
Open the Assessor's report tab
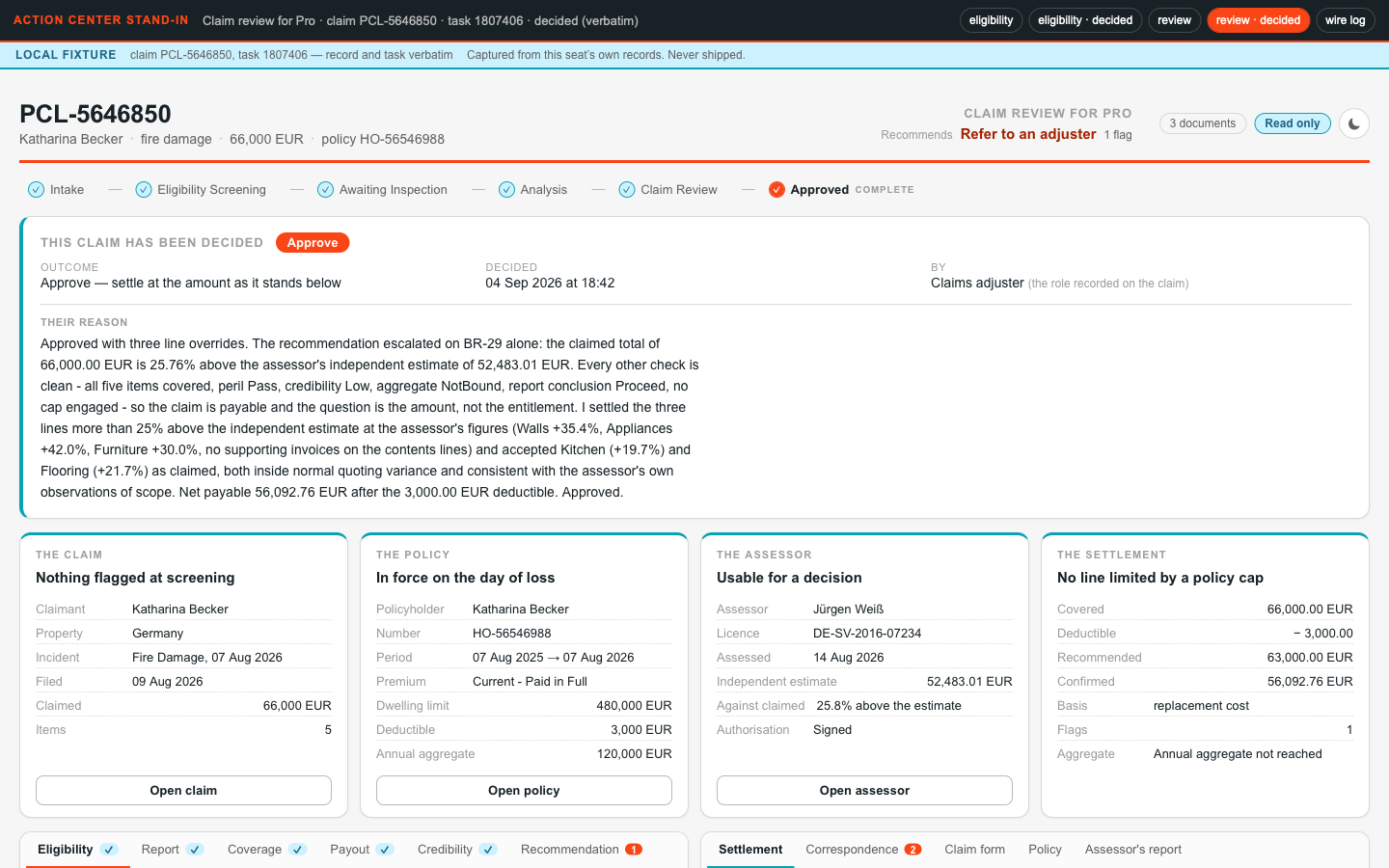[1132, 850]
